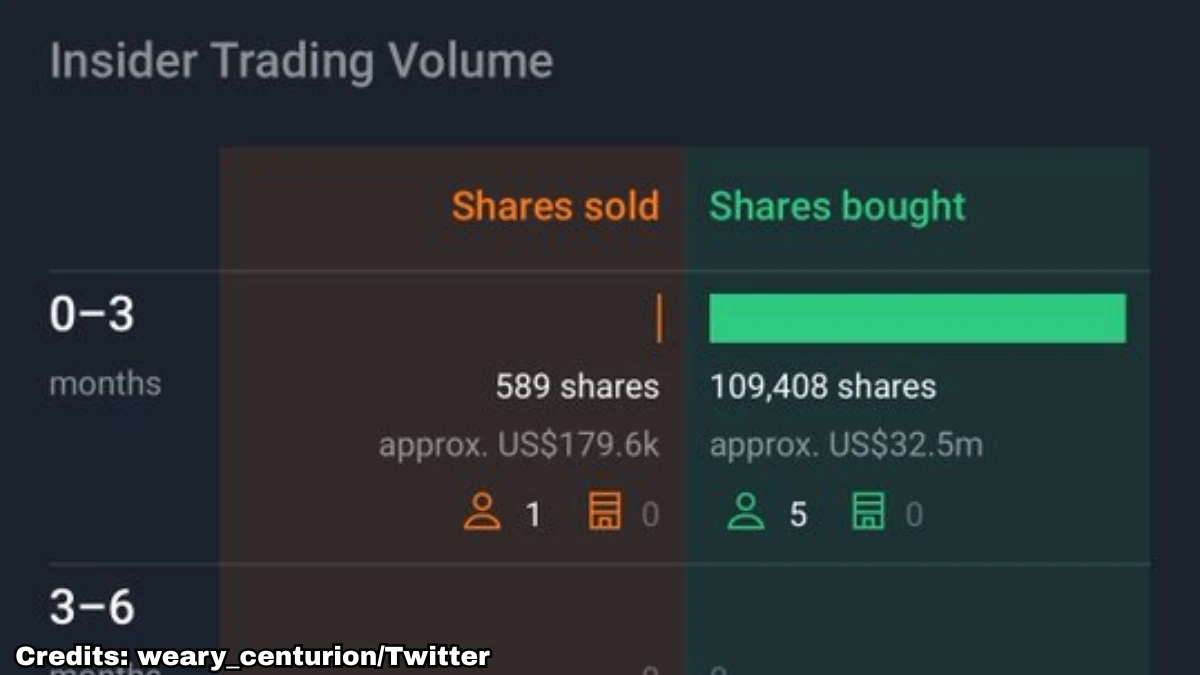Click the orange person icon under shares sold

coord(482,514)
